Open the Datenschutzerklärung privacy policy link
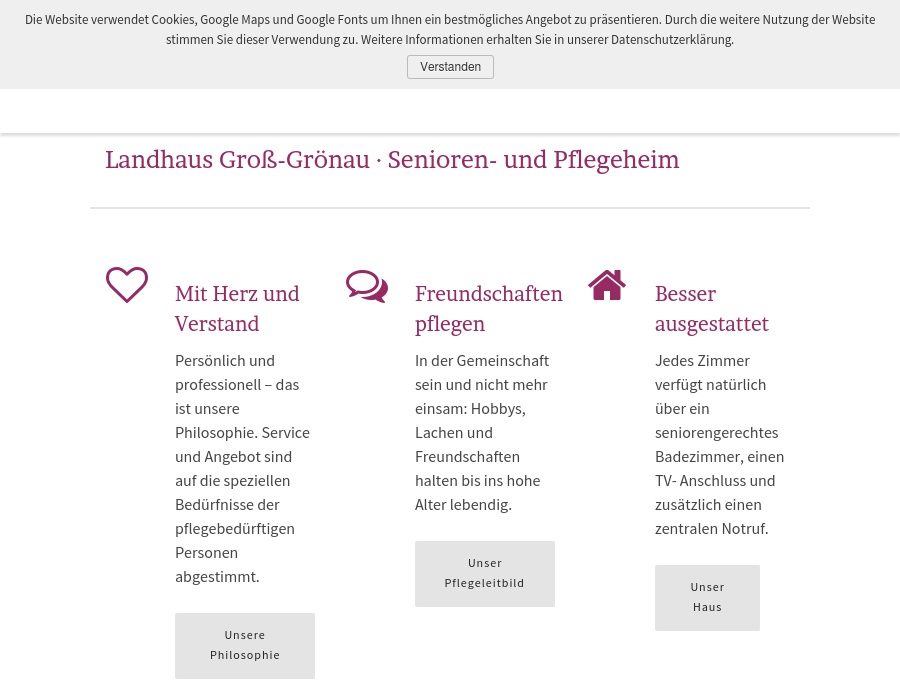The width and height of the screenshot is (900, 700). coord(671,40)
